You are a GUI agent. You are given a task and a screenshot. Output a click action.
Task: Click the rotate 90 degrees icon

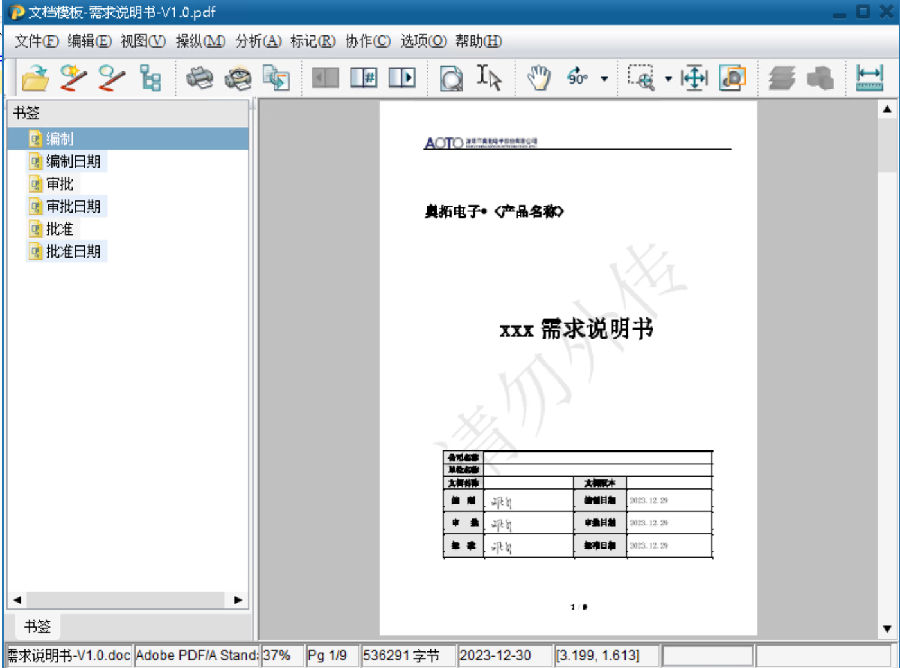pyautogui.click(x=578, y=78)
